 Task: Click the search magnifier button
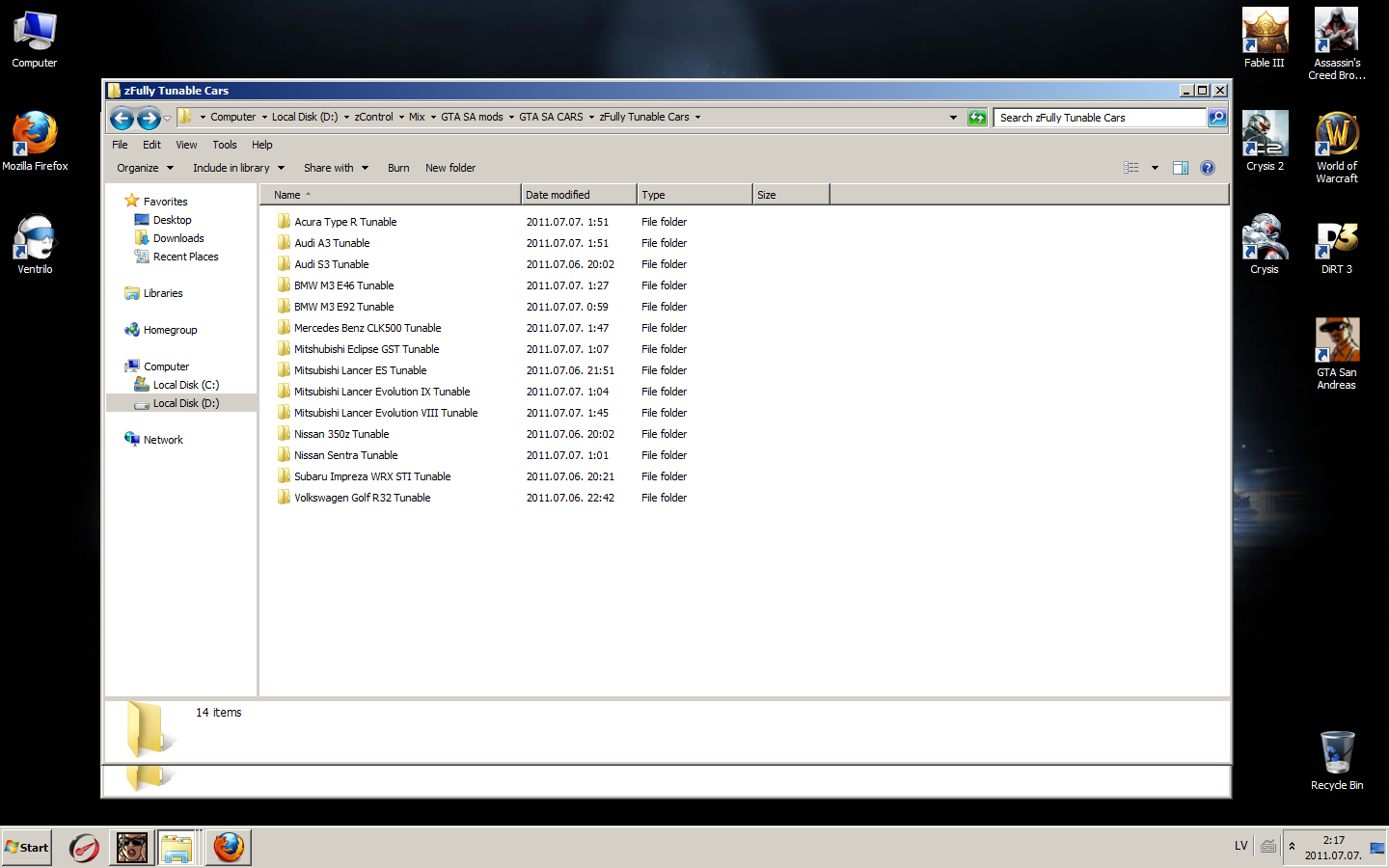pos(1217,118)
